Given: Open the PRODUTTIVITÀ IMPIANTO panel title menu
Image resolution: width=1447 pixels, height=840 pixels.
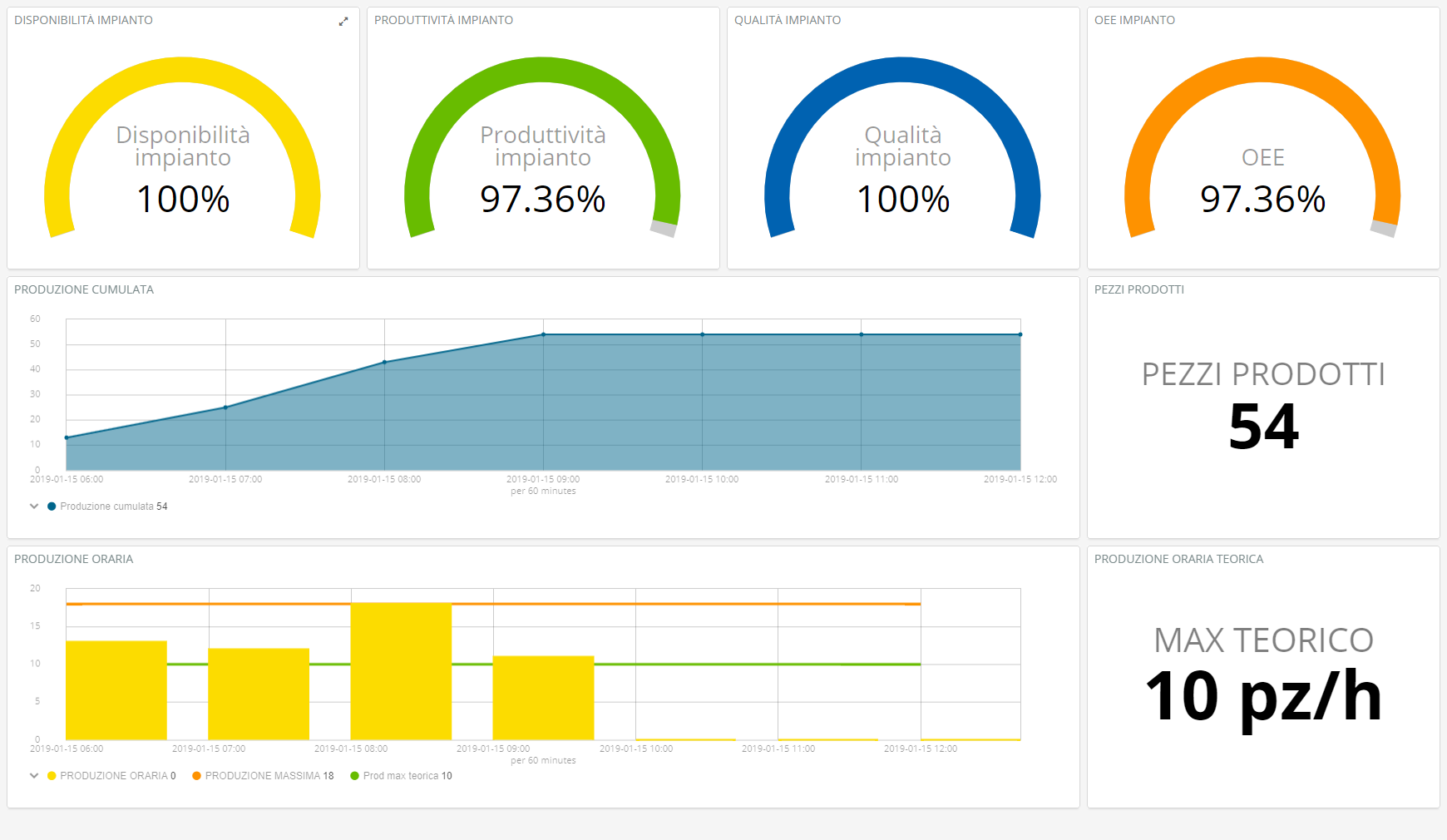Looking at the screenshot, I should pos(443,20).
